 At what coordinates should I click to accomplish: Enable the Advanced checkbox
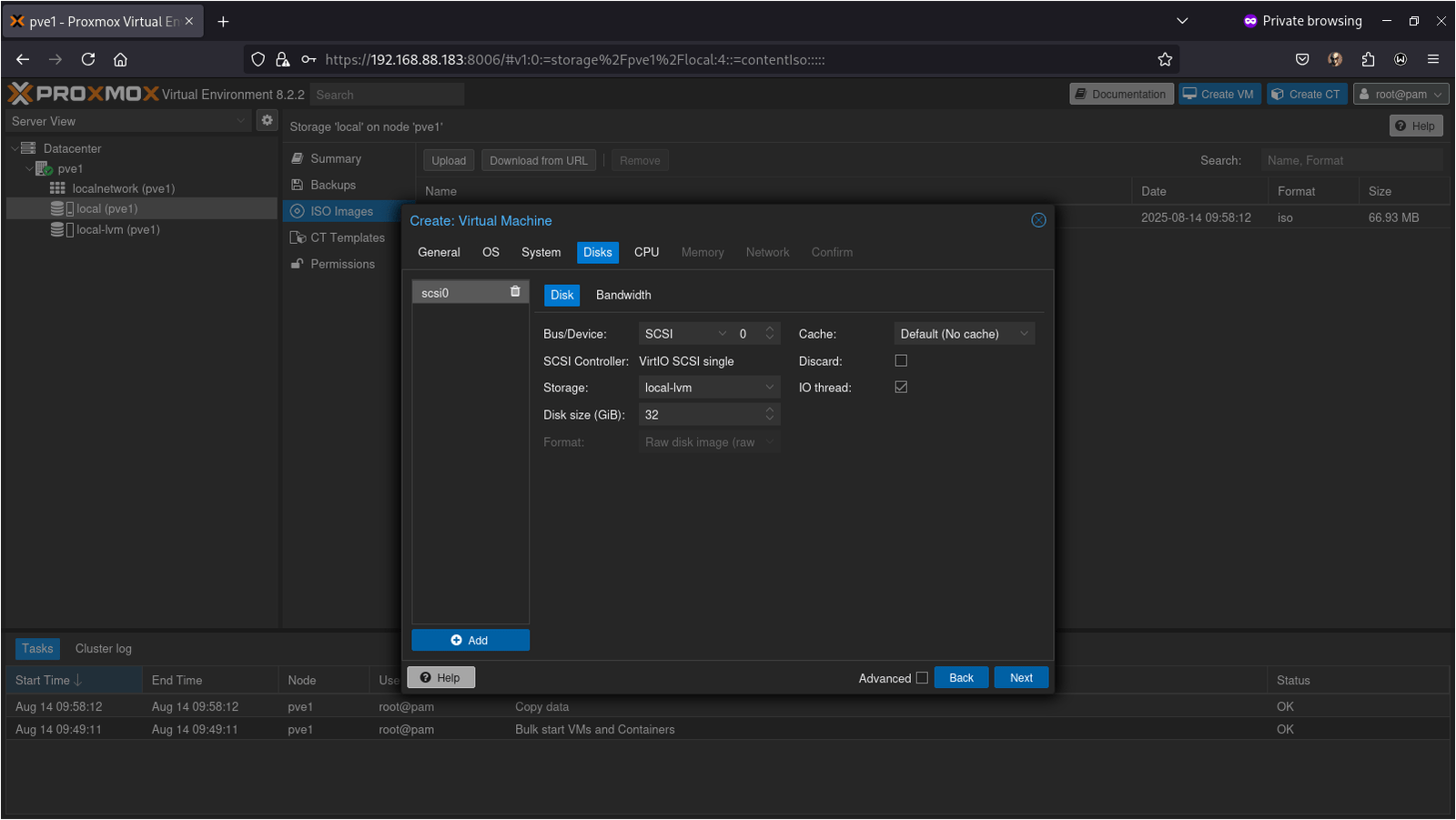pos(922,678)
